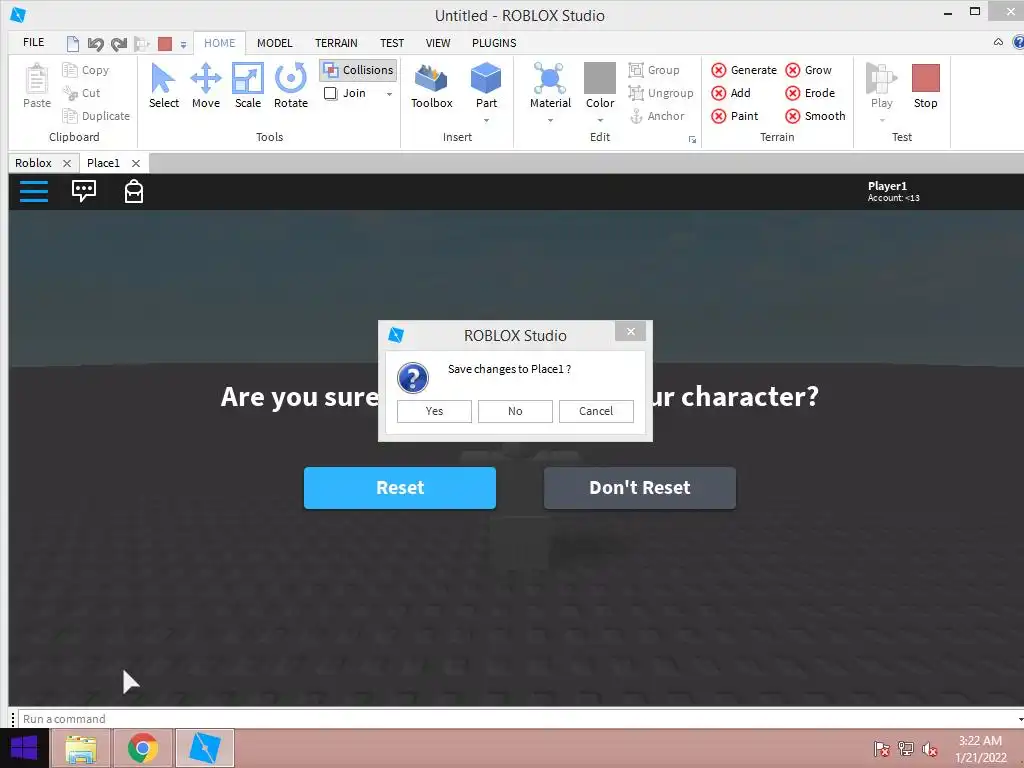Click the terrain Add tool

731,93
